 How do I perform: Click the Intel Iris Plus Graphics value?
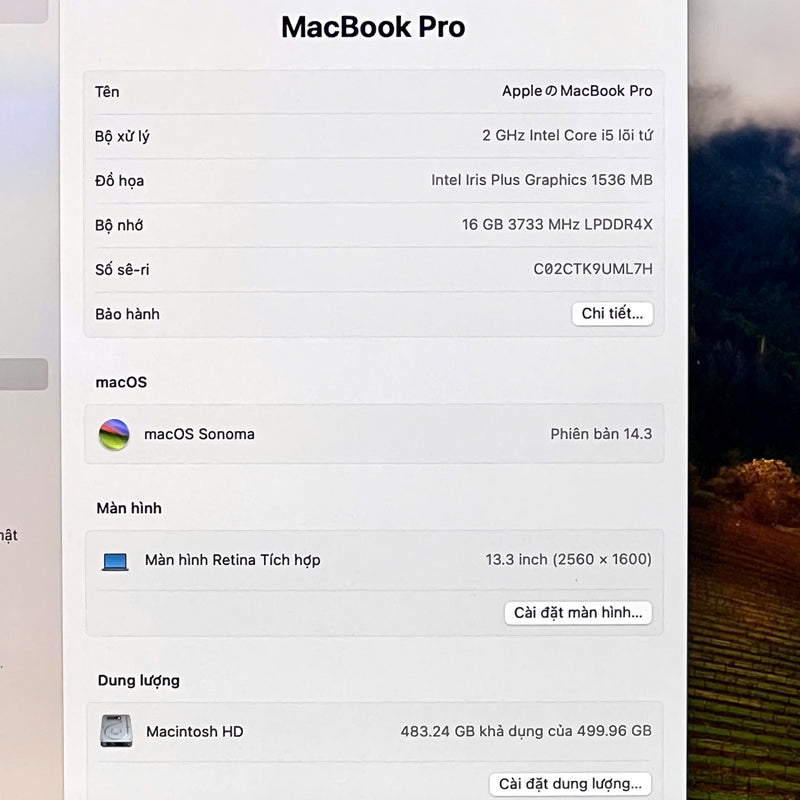[x=541, y=180]
